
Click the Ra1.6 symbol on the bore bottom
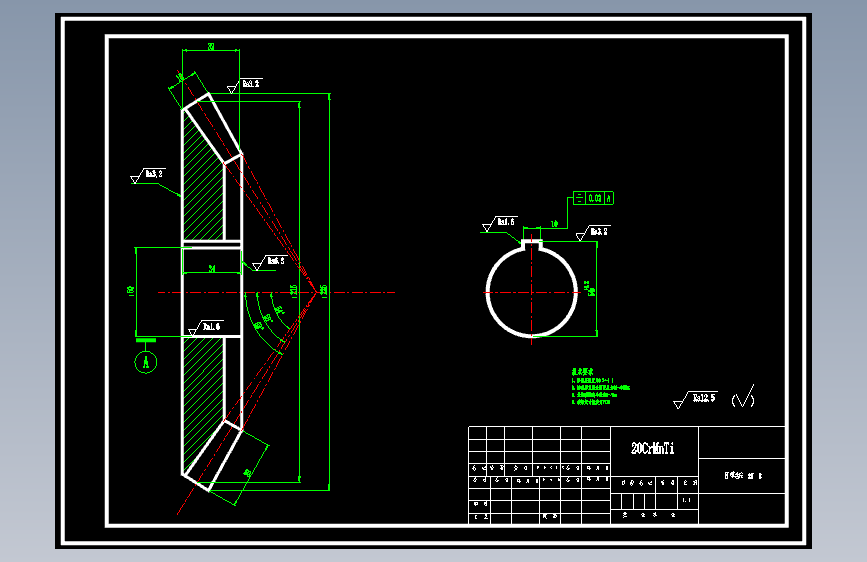206,328
